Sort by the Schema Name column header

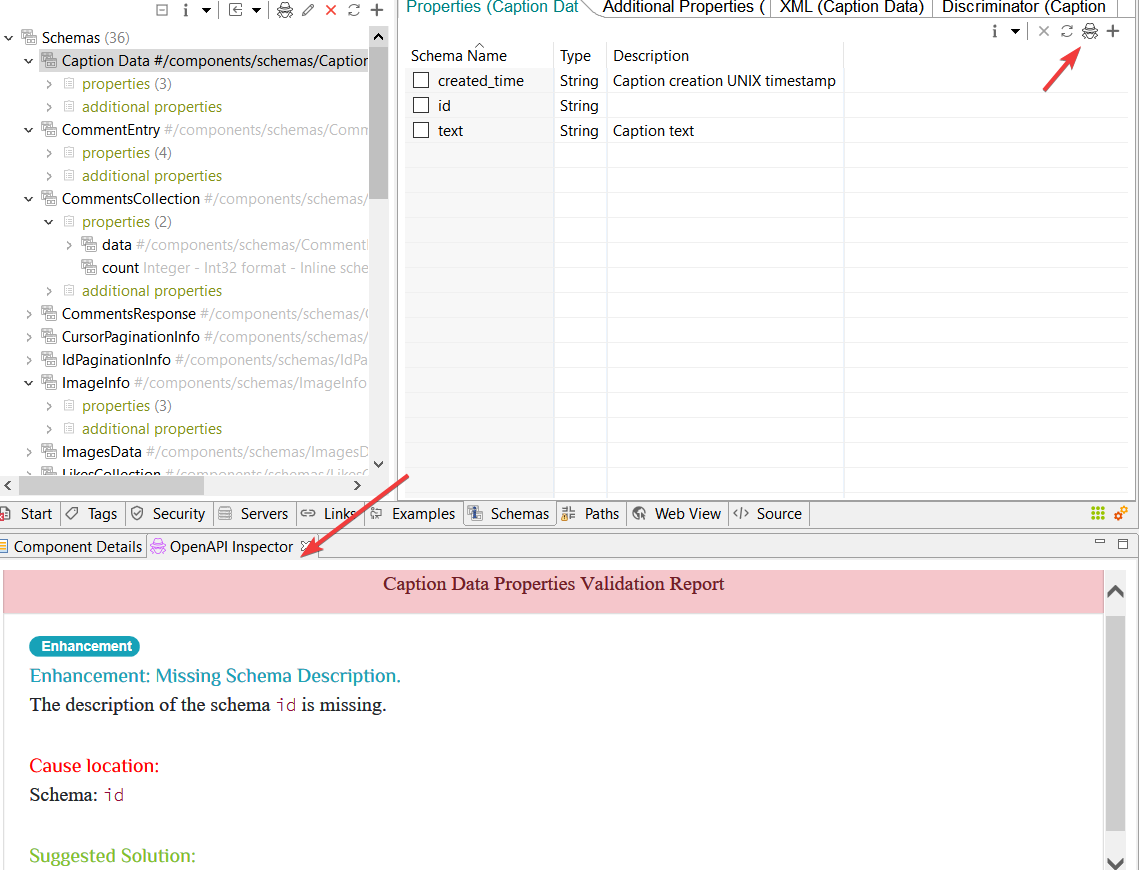click(x=459, y=56)
